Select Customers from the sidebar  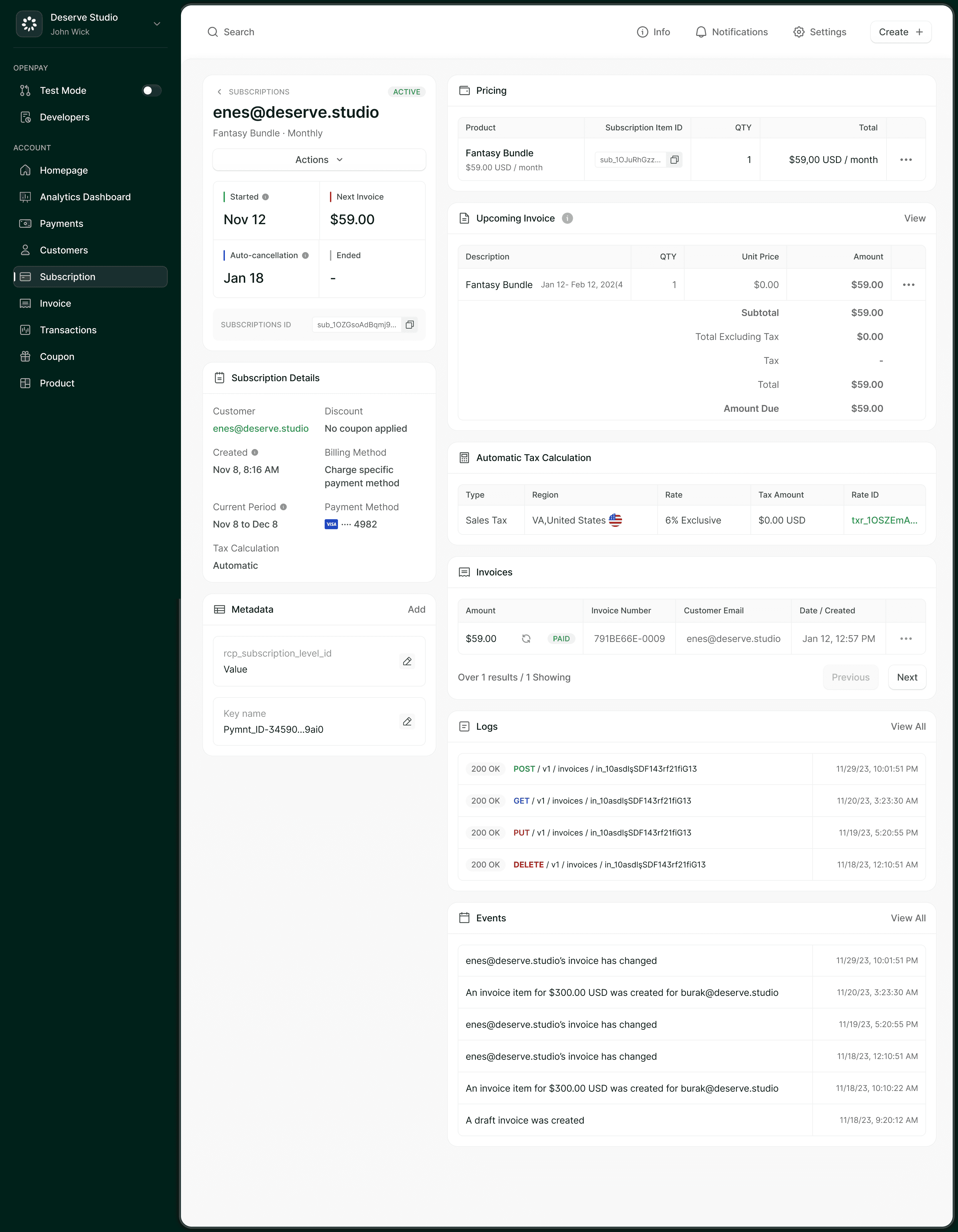63,250
